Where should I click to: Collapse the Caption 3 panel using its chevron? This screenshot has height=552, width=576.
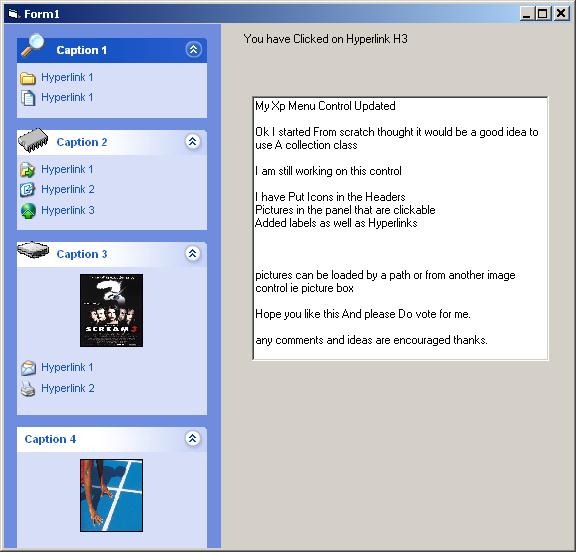pos(192,253)
